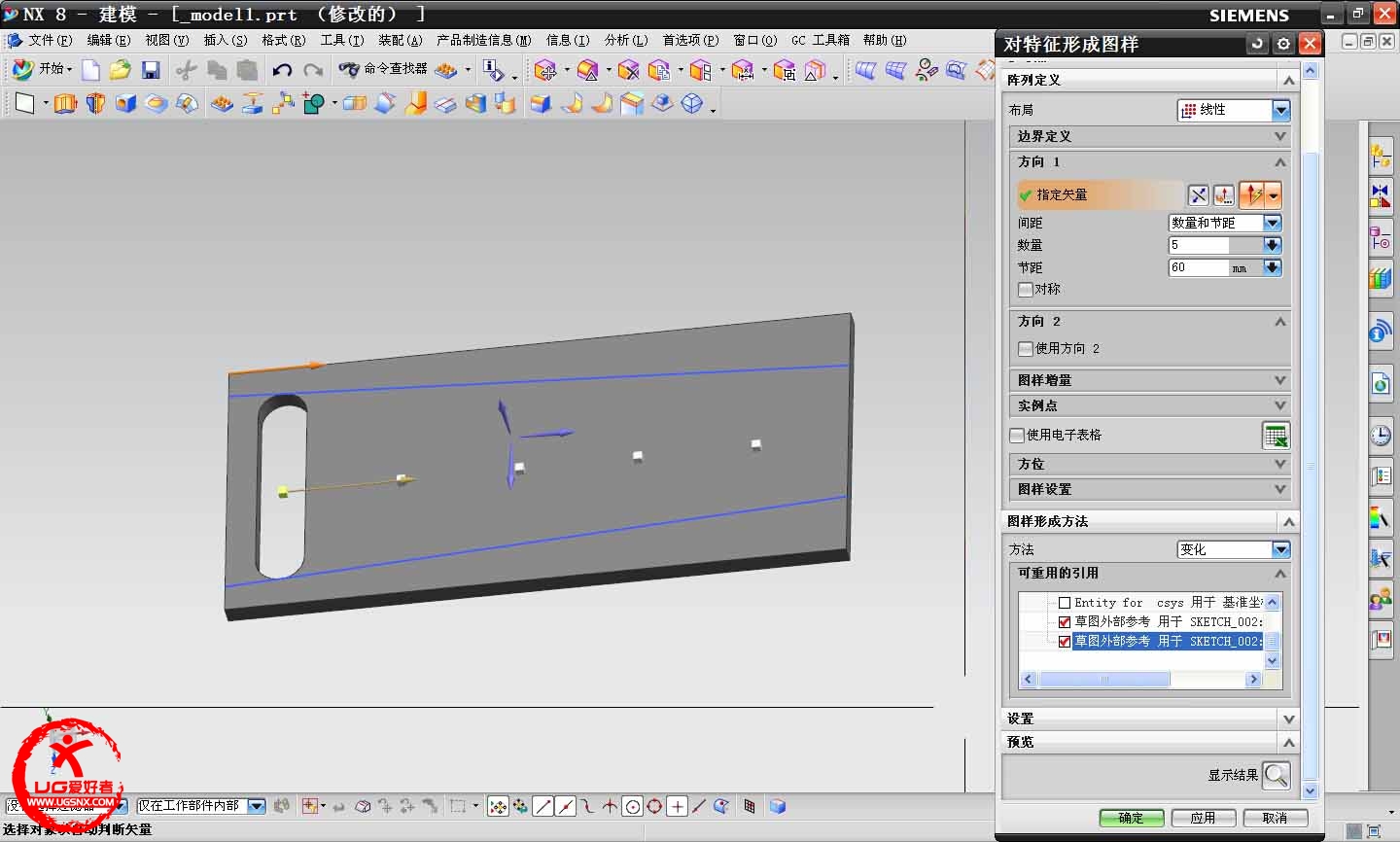Image resolution: width=1400 pixels, height=842 pixels.
Task: Uncheck the highlighted 草图外部参考 SKETCH_002 checkbox
Action: pyautogui.click(x=1065, y=641)
